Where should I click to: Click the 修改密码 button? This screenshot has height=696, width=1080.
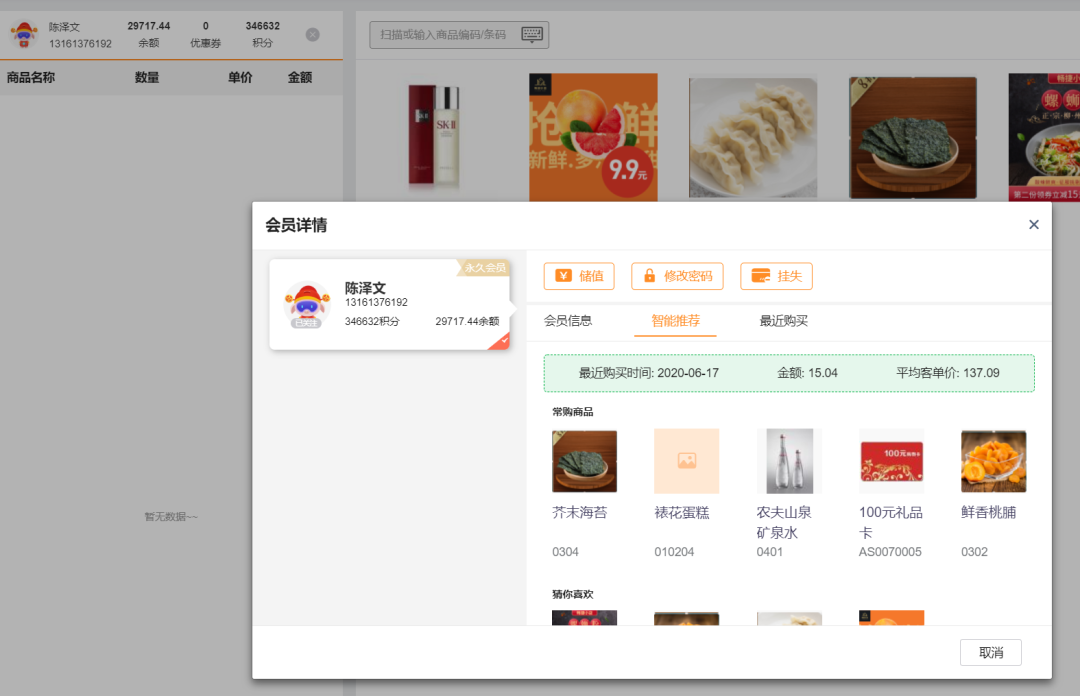click(677, 276)
